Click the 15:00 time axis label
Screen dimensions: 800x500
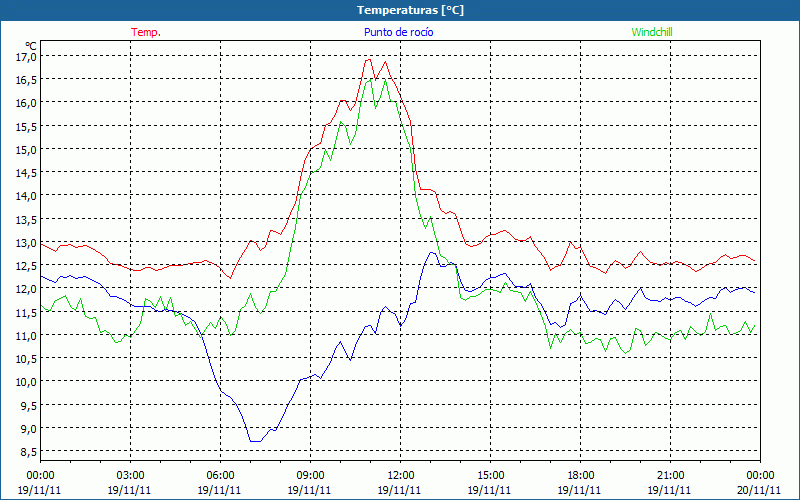(491, 475)
